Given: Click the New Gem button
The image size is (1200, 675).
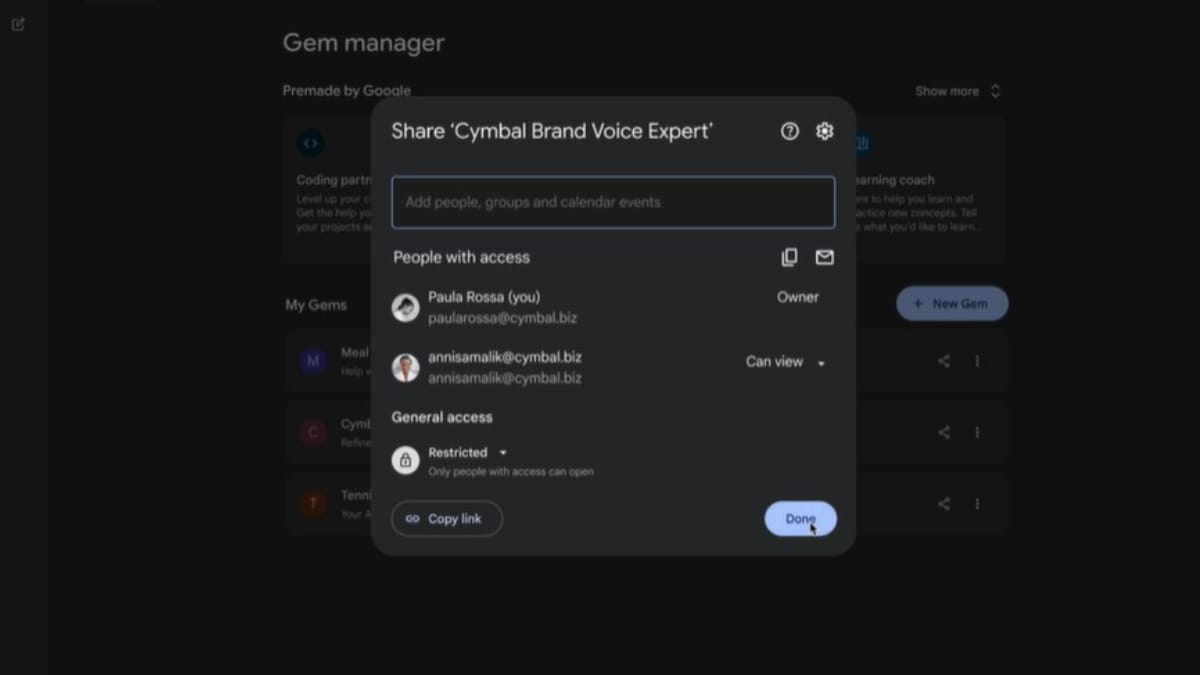Looking at the screenshot, I should tap(951, 304).
